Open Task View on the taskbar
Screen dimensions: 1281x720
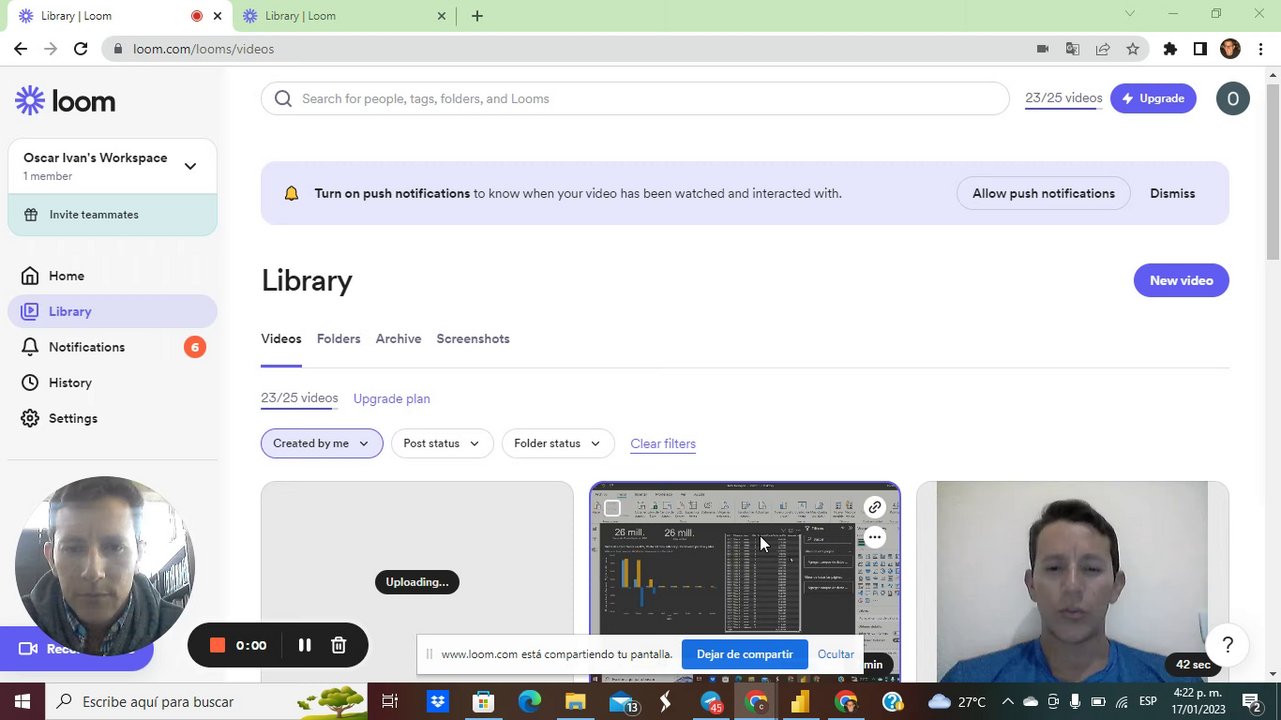tap(390, 701)
